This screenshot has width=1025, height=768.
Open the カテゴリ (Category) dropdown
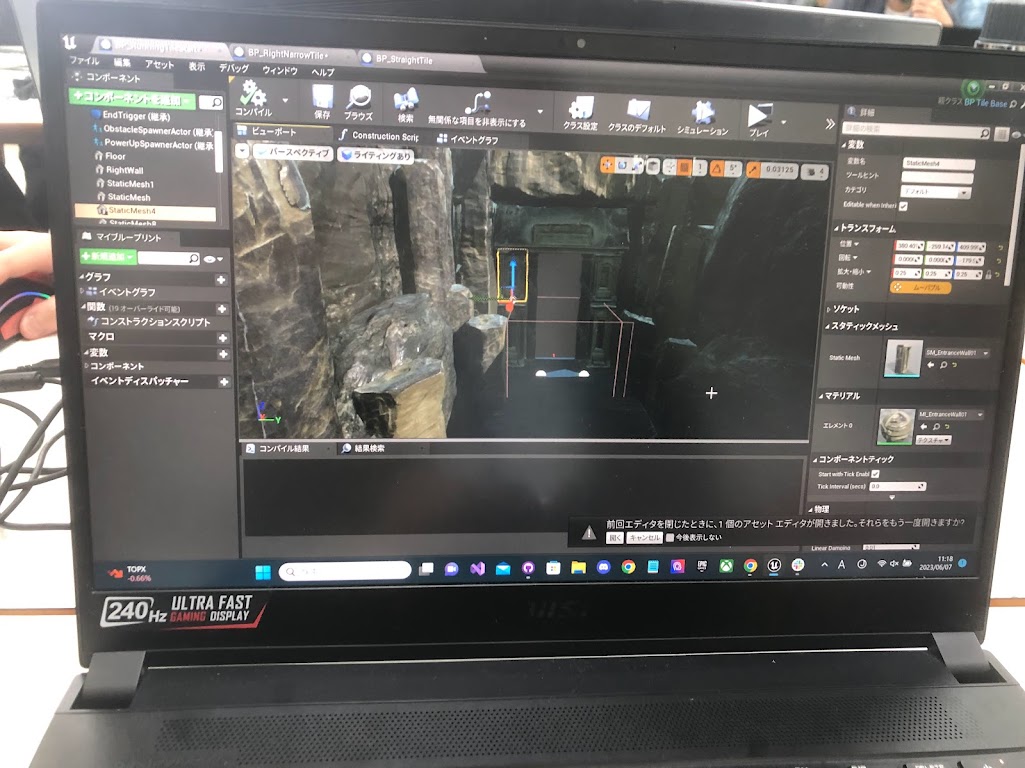point(935,192)
